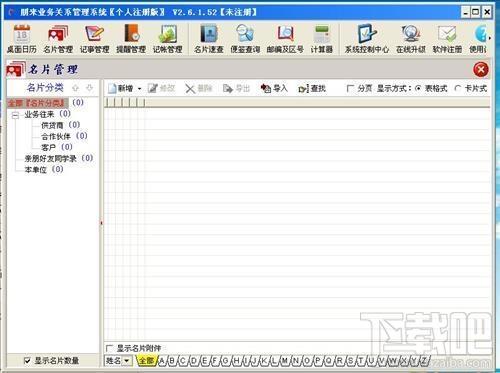Select the 表格式 table view radio button

click(418, 88)
